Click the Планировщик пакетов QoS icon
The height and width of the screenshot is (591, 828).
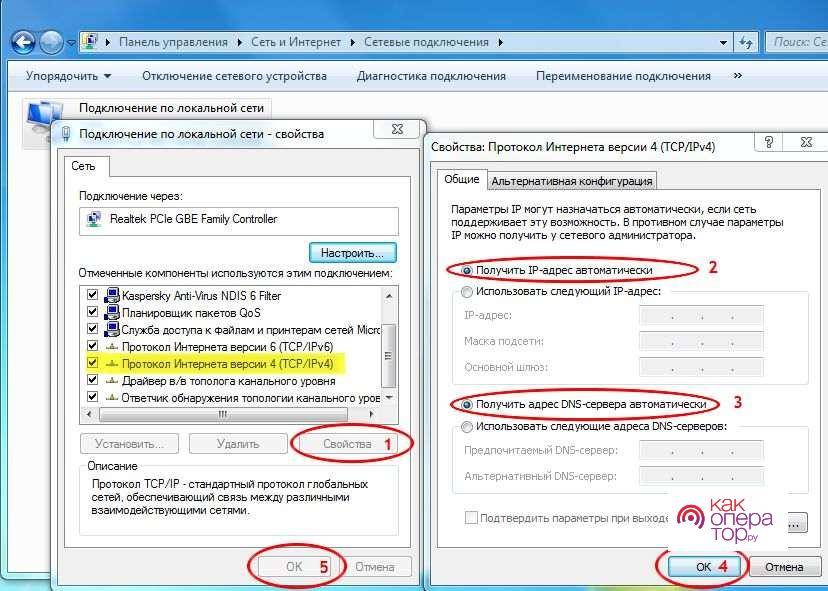pos(111,312)
